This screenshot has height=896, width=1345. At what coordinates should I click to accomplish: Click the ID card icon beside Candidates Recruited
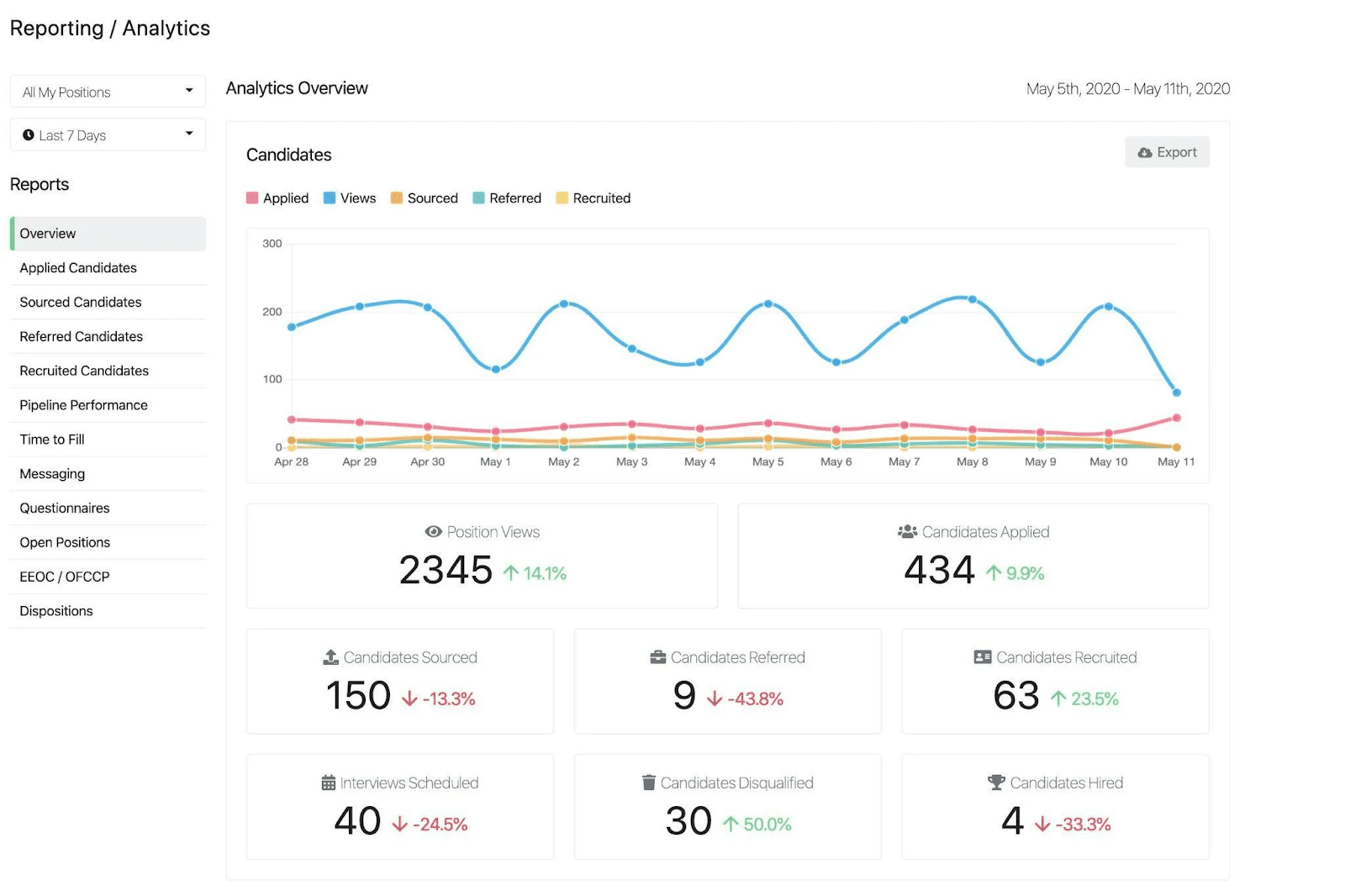pos(983,657)
